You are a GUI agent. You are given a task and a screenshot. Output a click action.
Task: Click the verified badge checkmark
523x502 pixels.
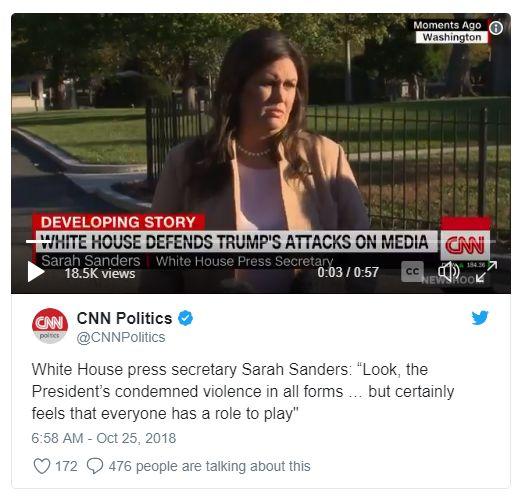(185, 318)
